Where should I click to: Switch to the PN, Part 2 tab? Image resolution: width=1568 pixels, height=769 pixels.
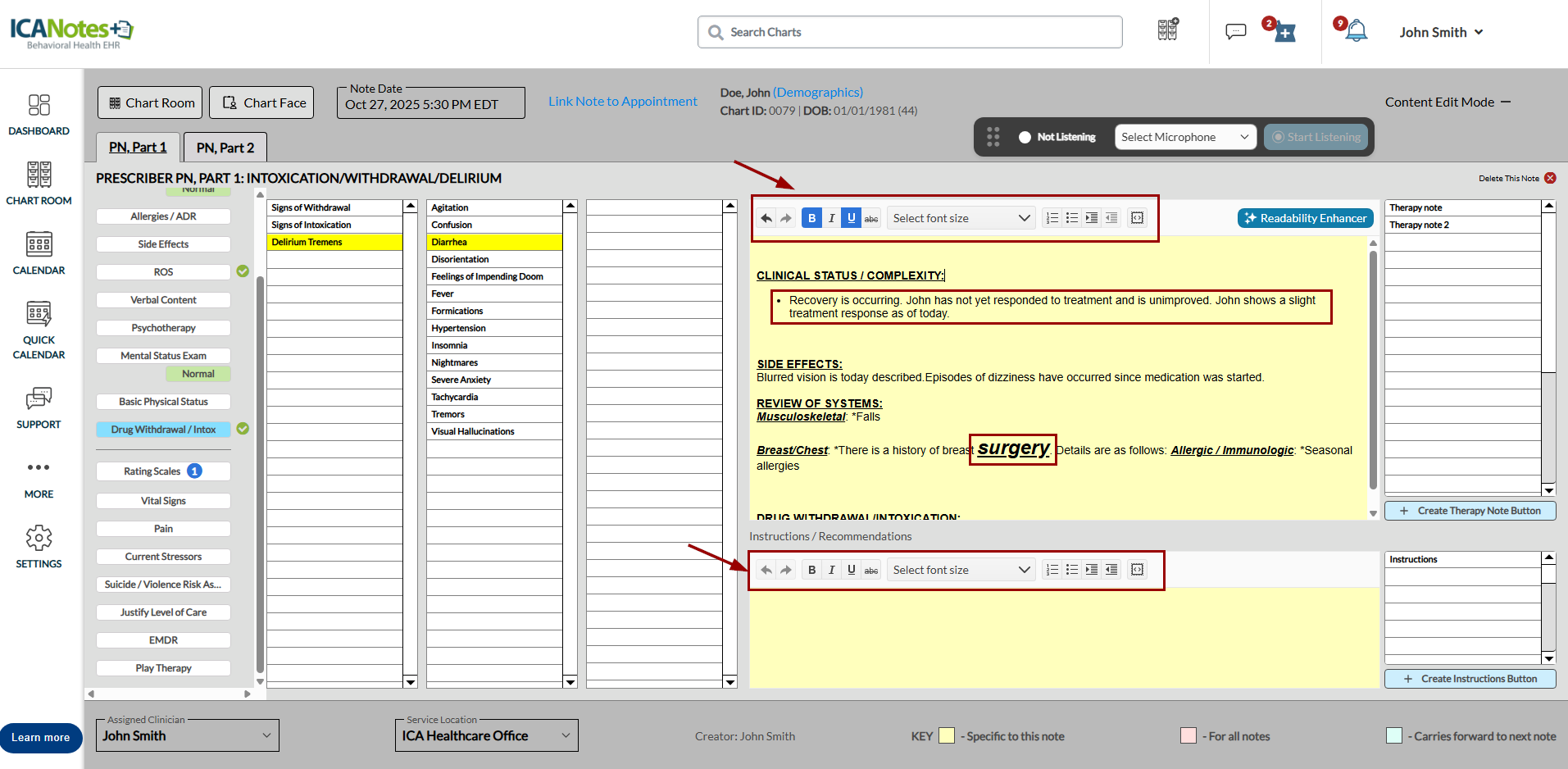point(225,148)
